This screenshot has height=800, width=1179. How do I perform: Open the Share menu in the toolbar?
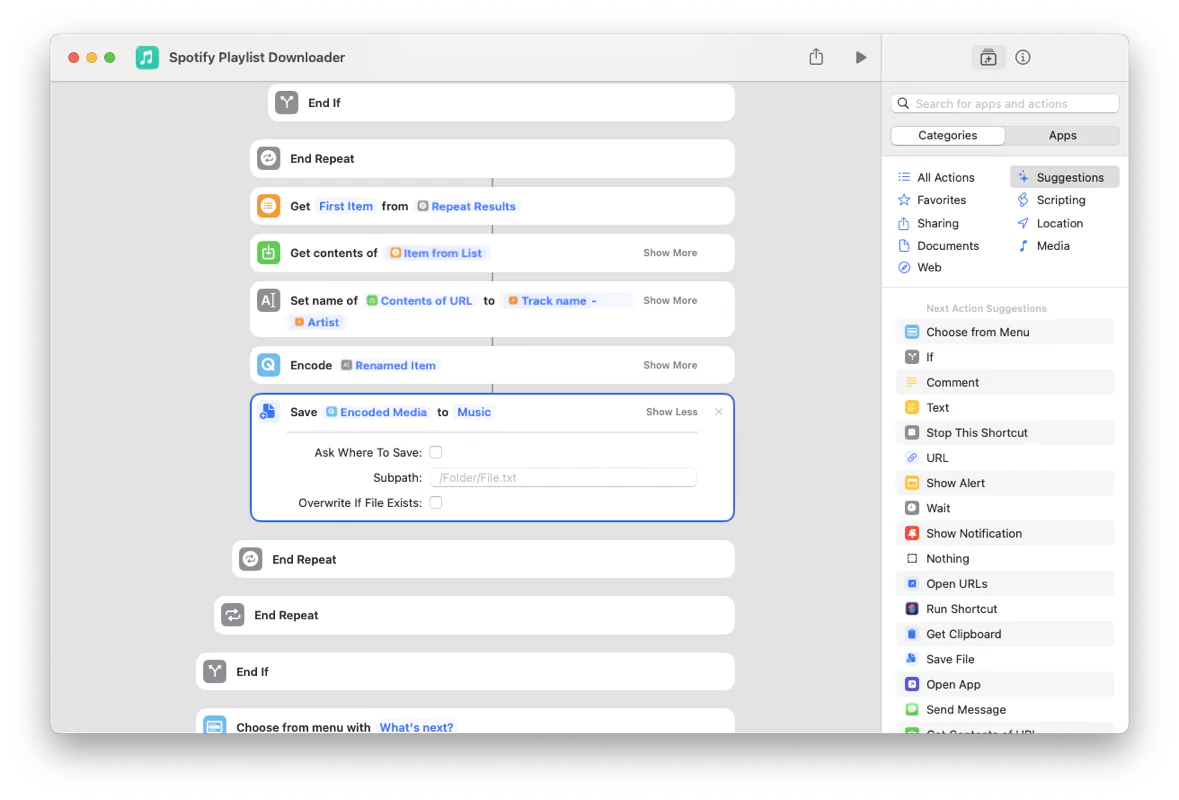[x=815, y=57]
